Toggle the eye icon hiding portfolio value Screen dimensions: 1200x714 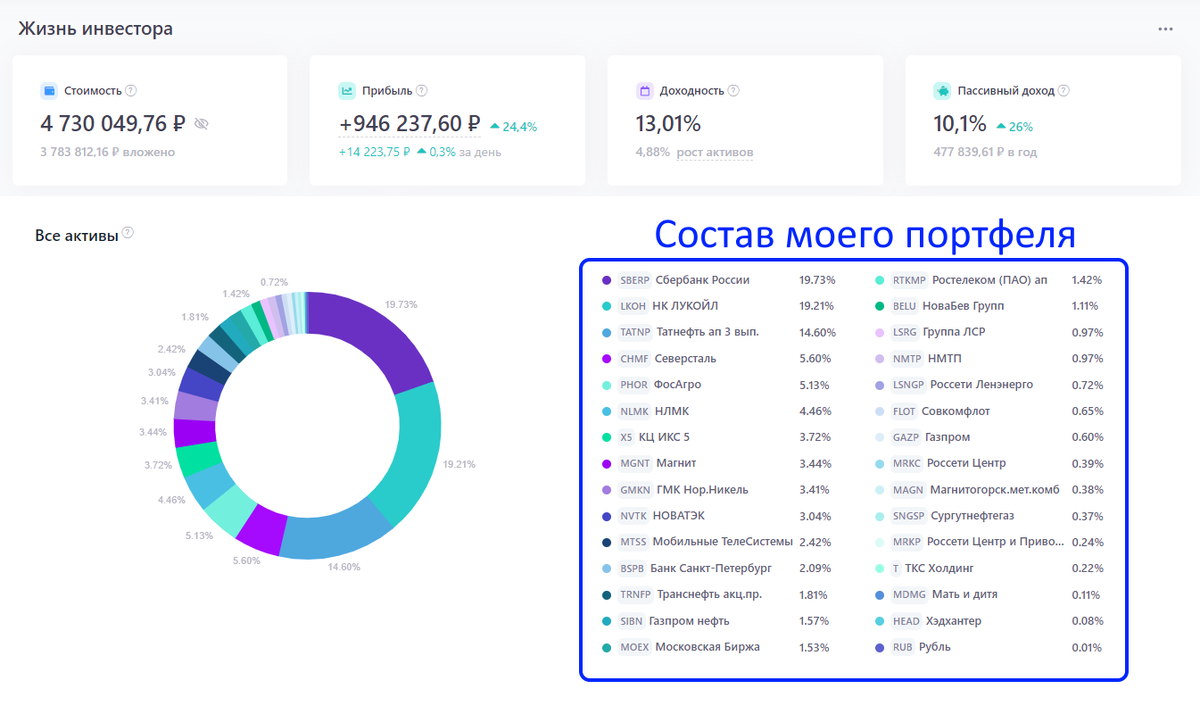coord(201,124)
